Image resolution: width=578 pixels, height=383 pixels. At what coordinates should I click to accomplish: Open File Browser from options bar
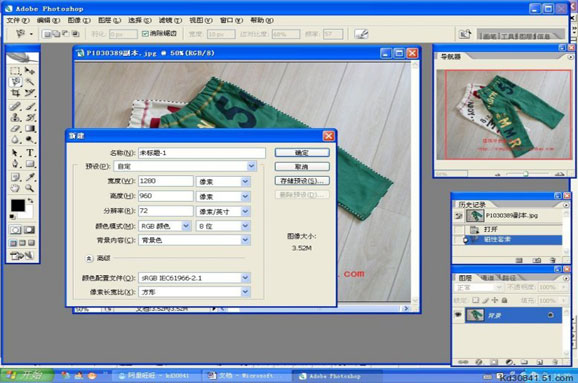(x=465, y=34)
